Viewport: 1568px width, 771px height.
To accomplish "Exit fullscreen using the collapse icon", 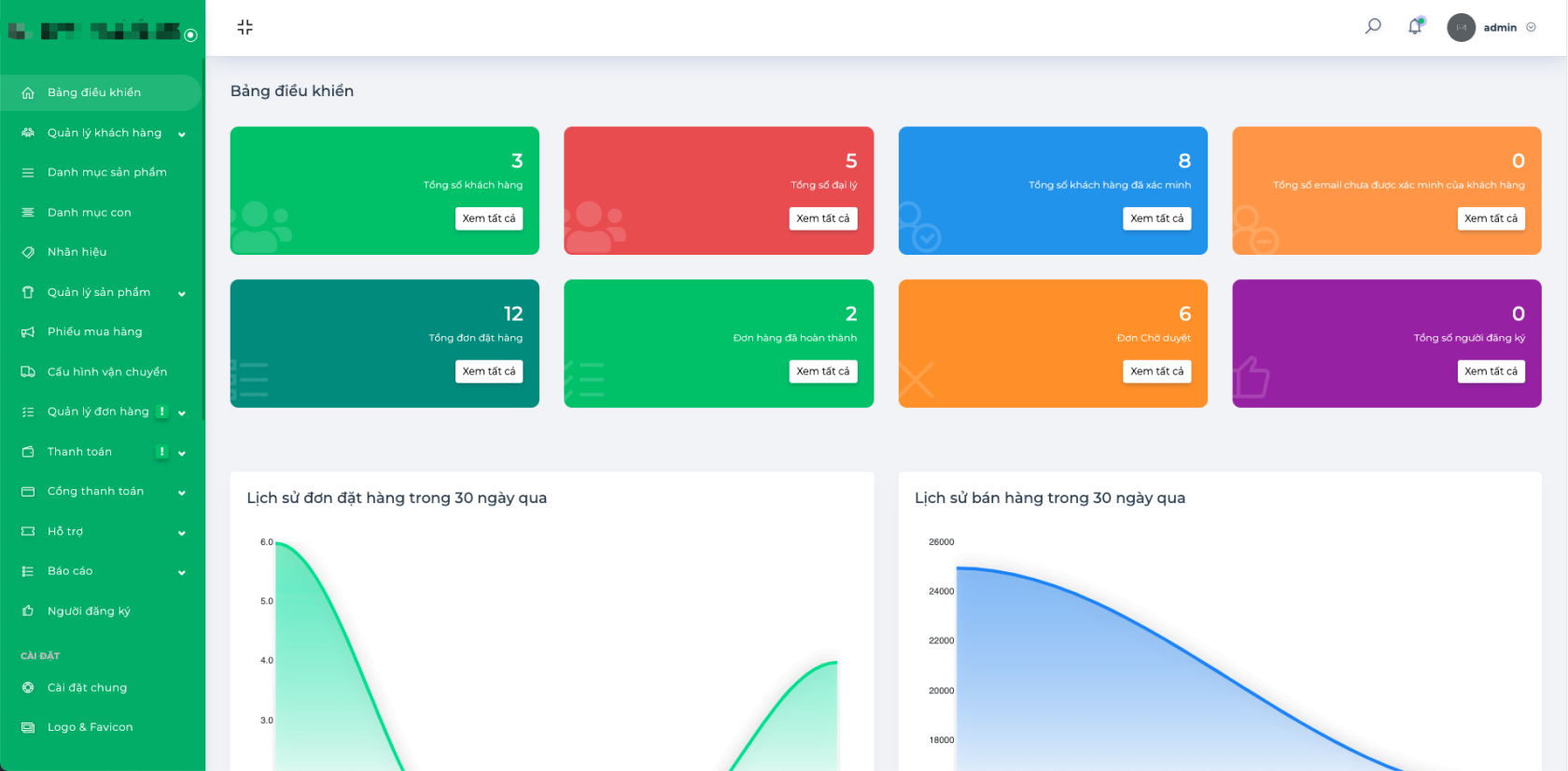I will point(245,27).
